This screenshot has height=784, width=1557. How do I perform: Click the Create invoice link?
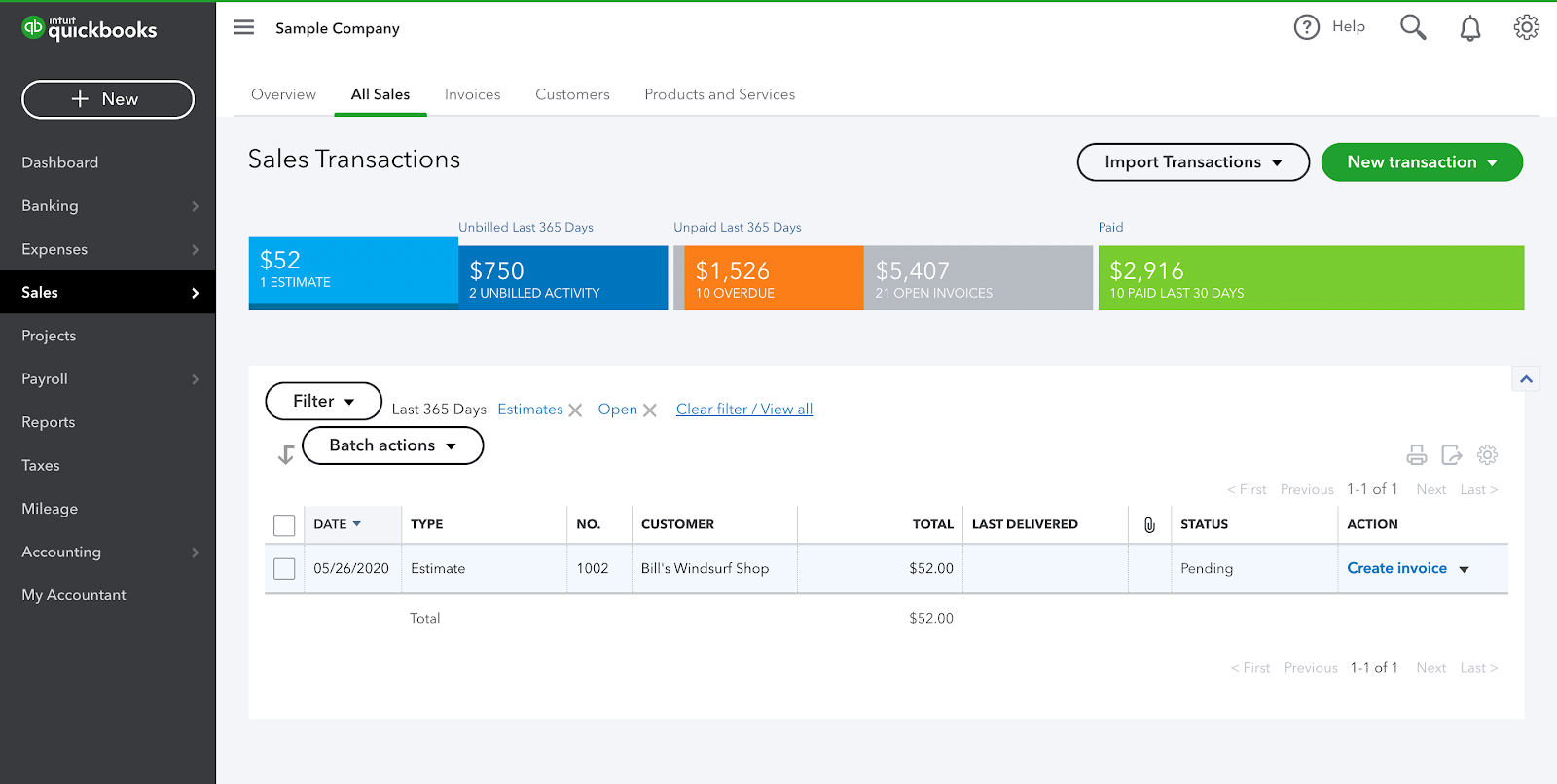1396,568
